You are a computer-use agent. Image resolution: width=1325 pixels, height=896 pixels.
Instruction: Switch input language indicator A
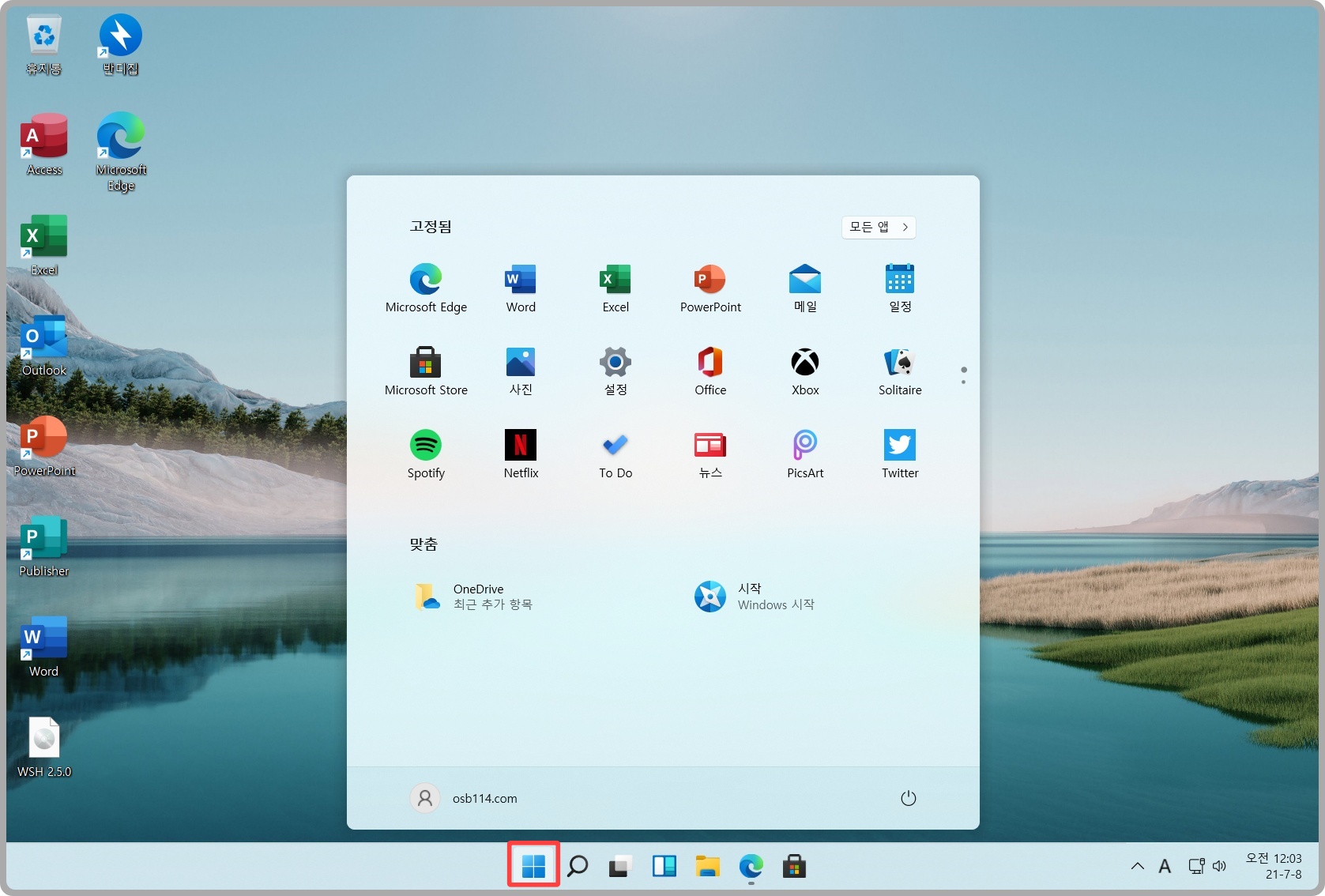(1165, 866)
